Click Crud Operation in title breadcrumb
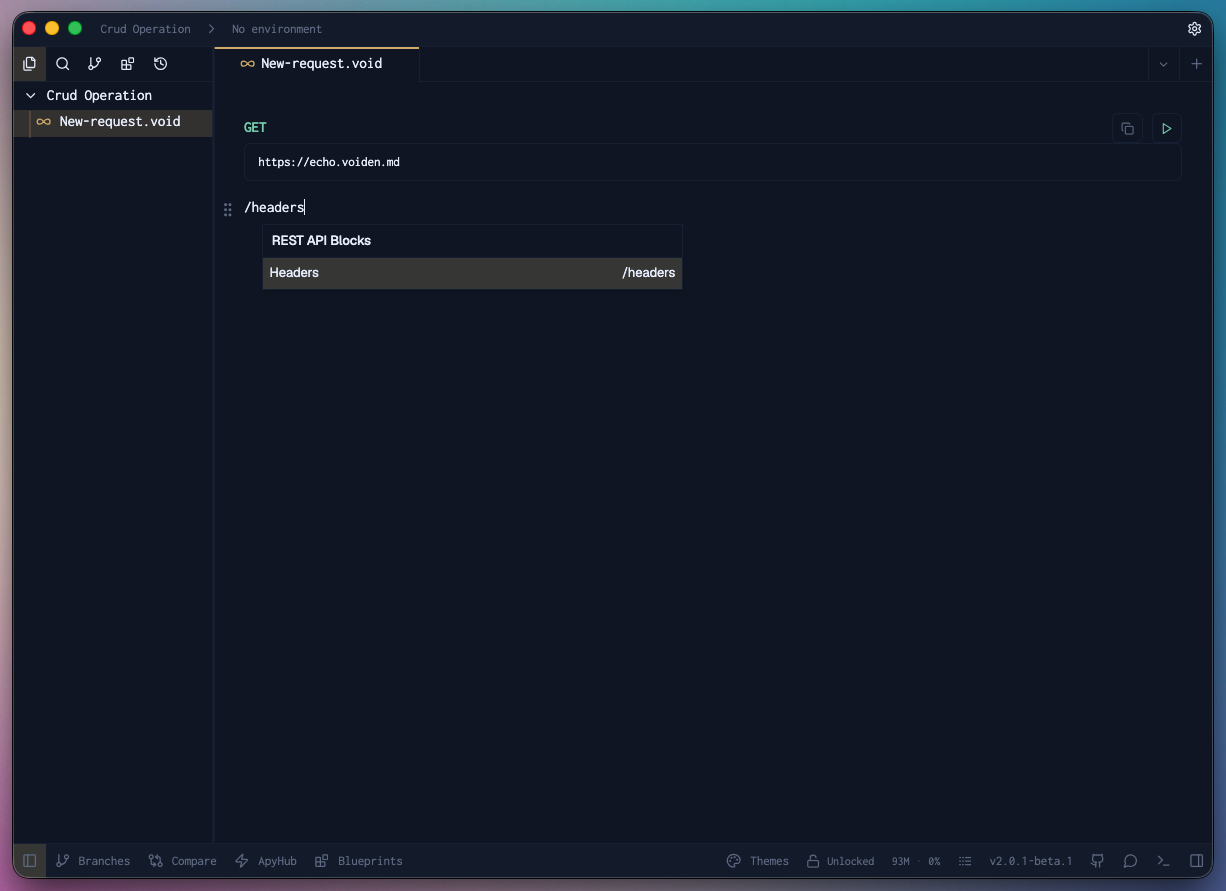The height and width of the screenshot is (891, 1226). pos(145,29)
